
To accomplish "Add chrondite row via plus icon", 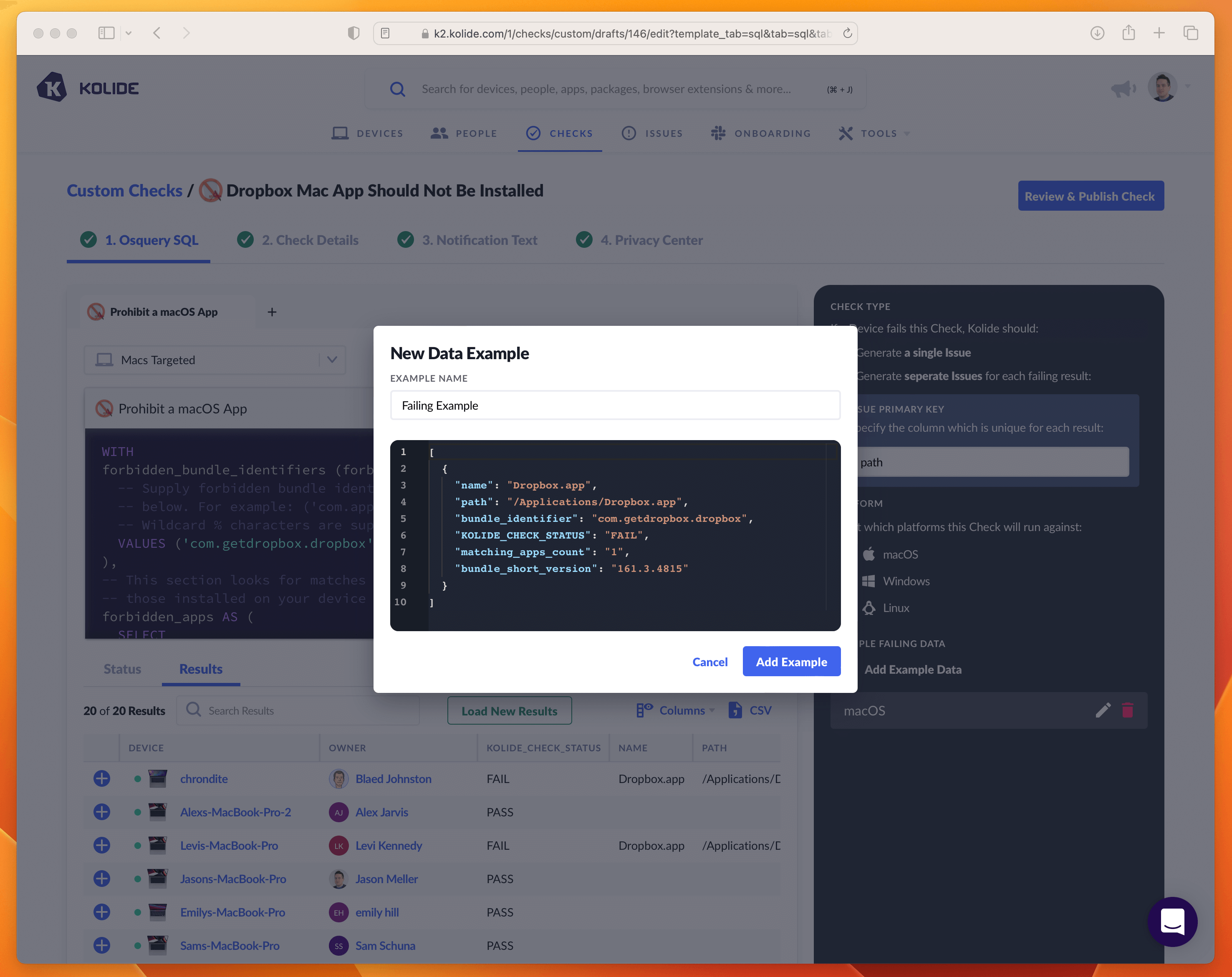I will pos(102,778).
